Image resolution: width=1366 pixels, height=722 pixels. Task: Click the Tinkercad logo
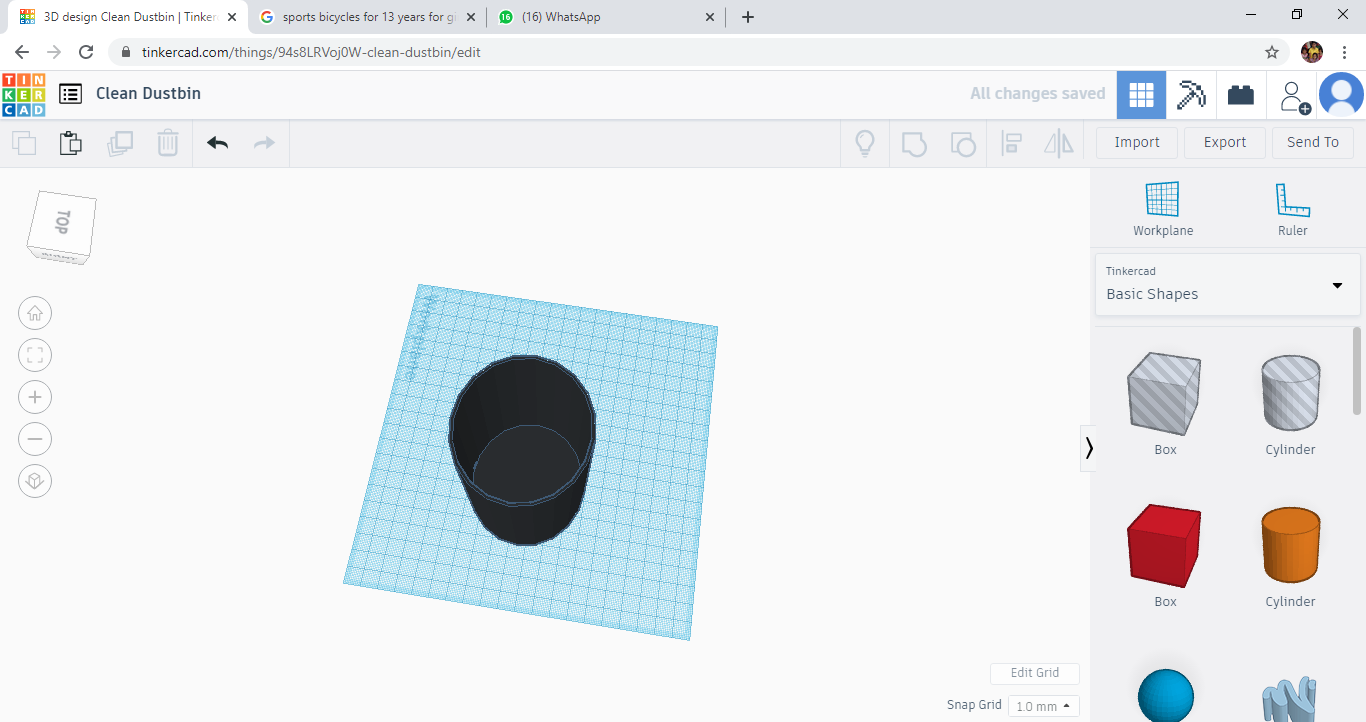23,94
